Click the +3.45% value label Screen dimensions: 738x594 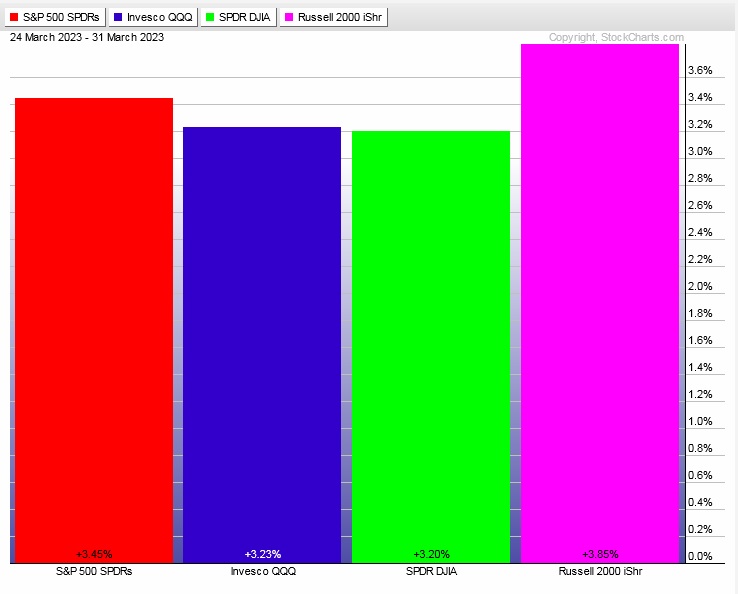click(94, 554)
